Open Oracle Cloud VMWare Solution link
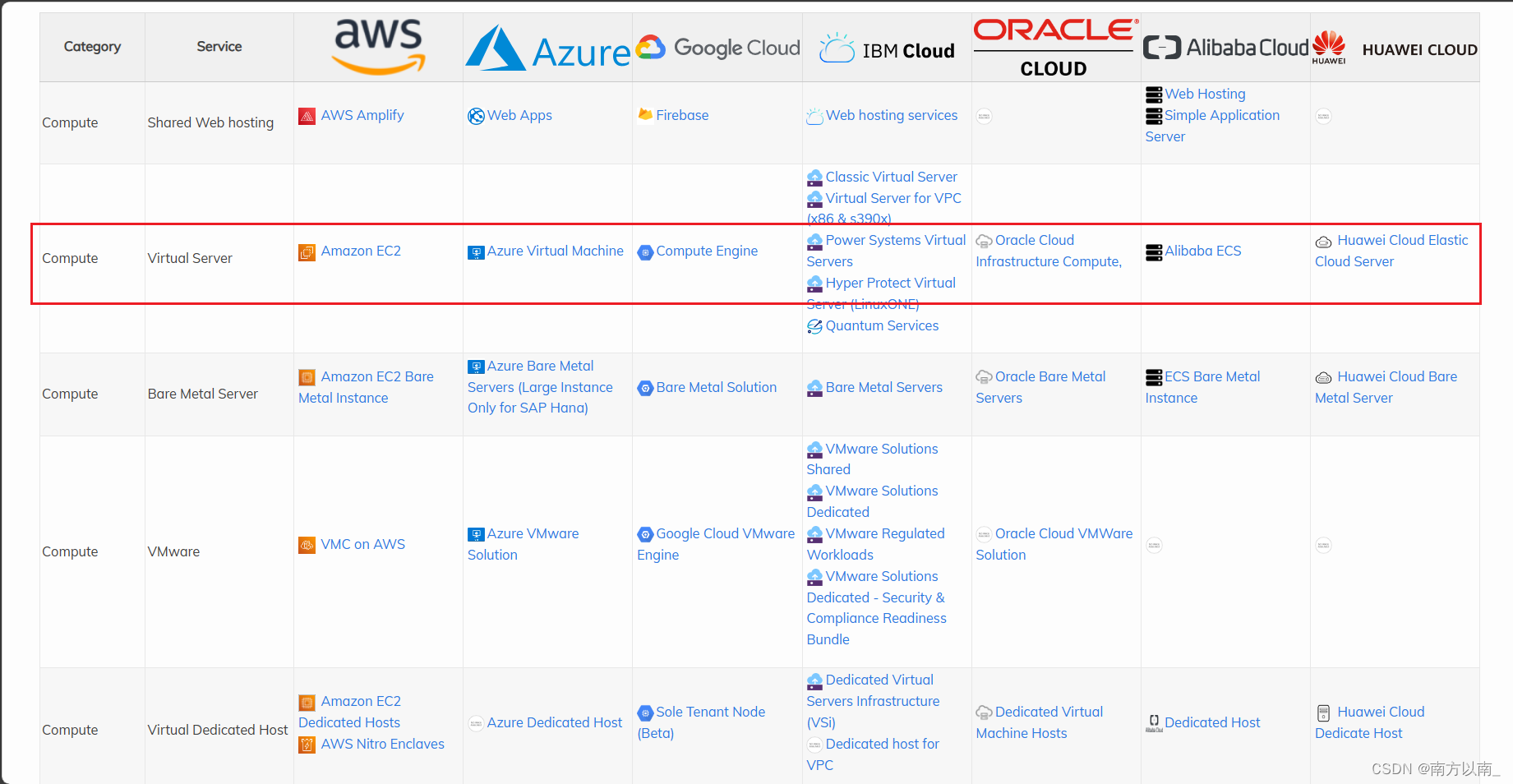1513x784 pixels. pos(1054,544)
